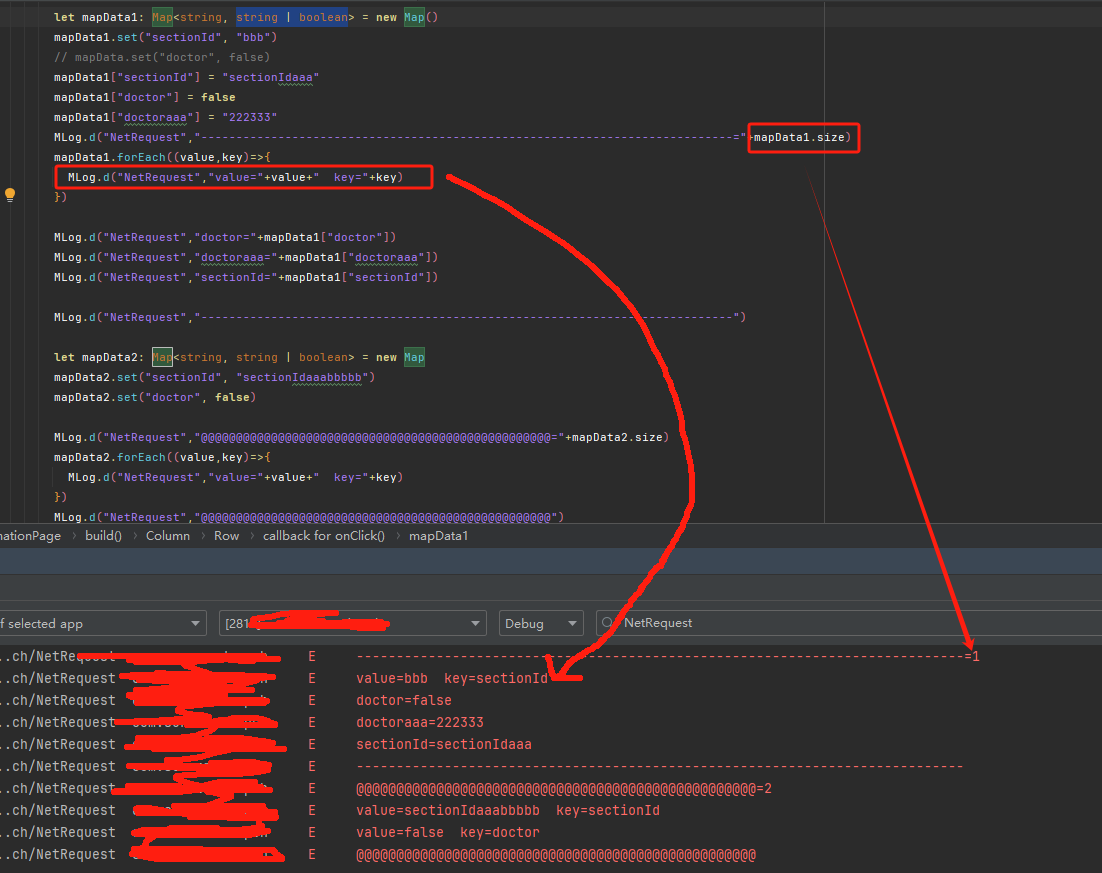
Task: Open the Debug log level dropdown
Action: 540,623
